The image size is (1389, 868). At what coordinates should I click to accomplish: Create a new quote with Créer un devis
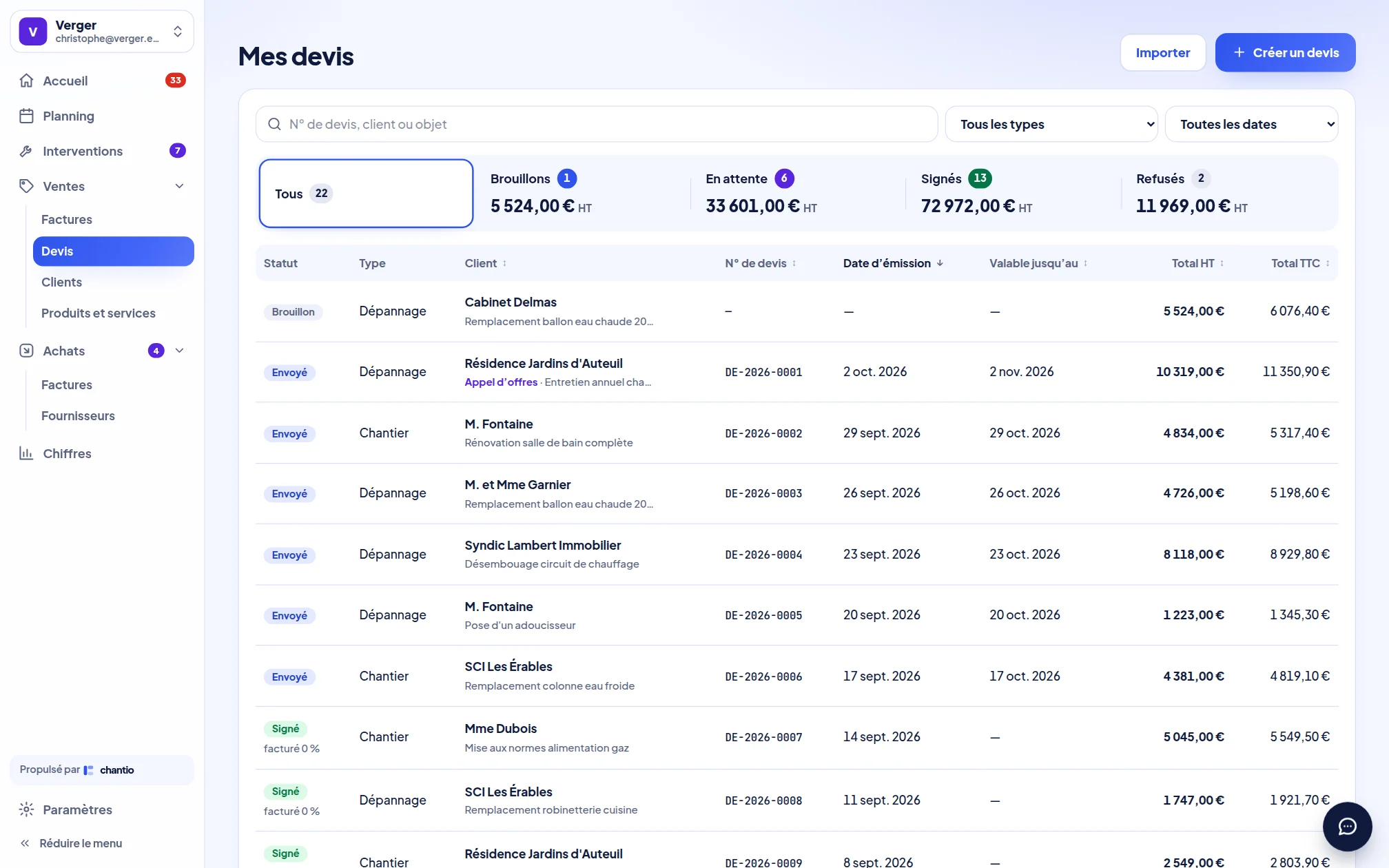point(1285,52)
